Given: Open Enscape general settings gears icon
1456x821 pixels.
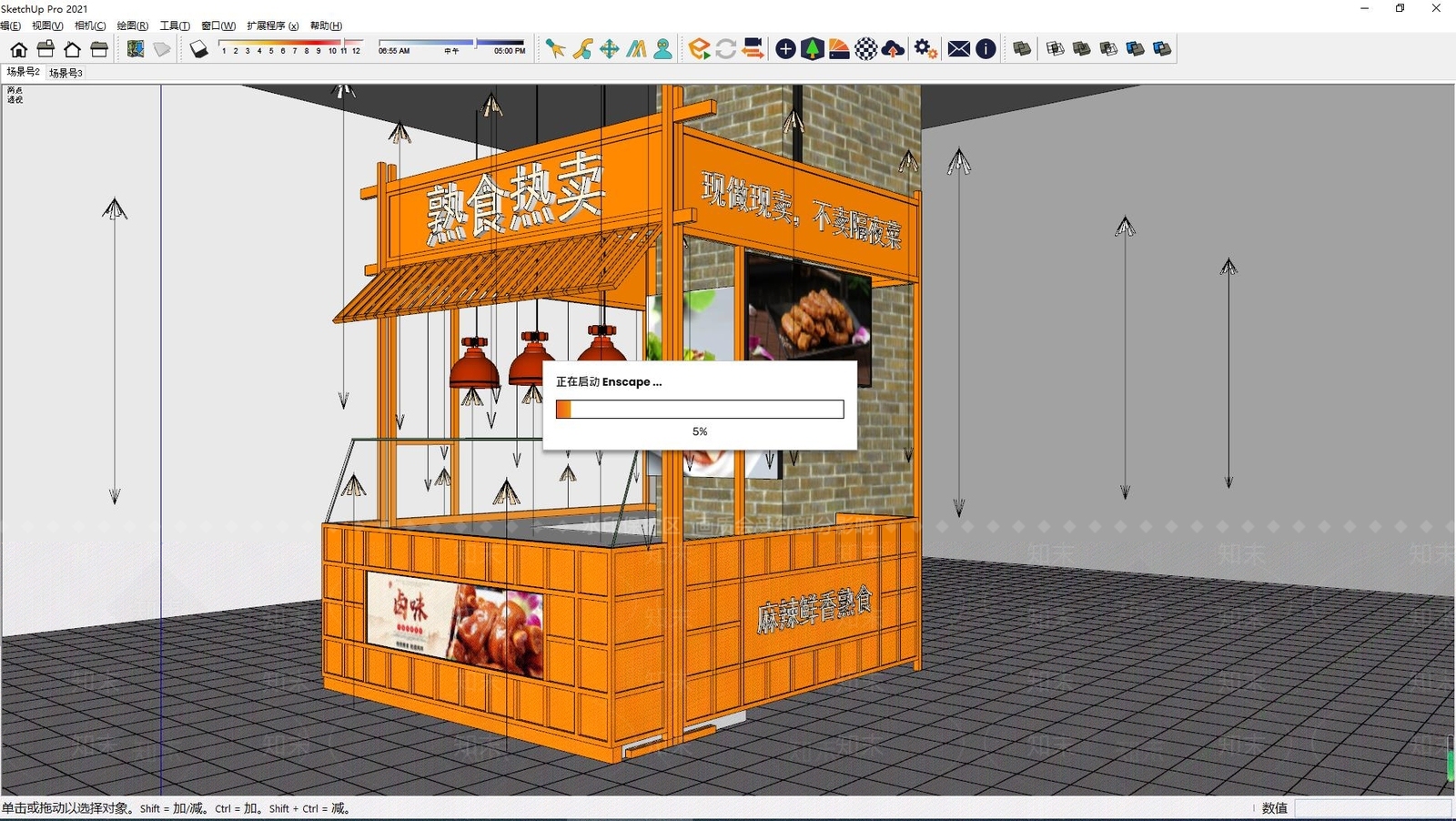Looking at the screenshot, I should 925,49.
